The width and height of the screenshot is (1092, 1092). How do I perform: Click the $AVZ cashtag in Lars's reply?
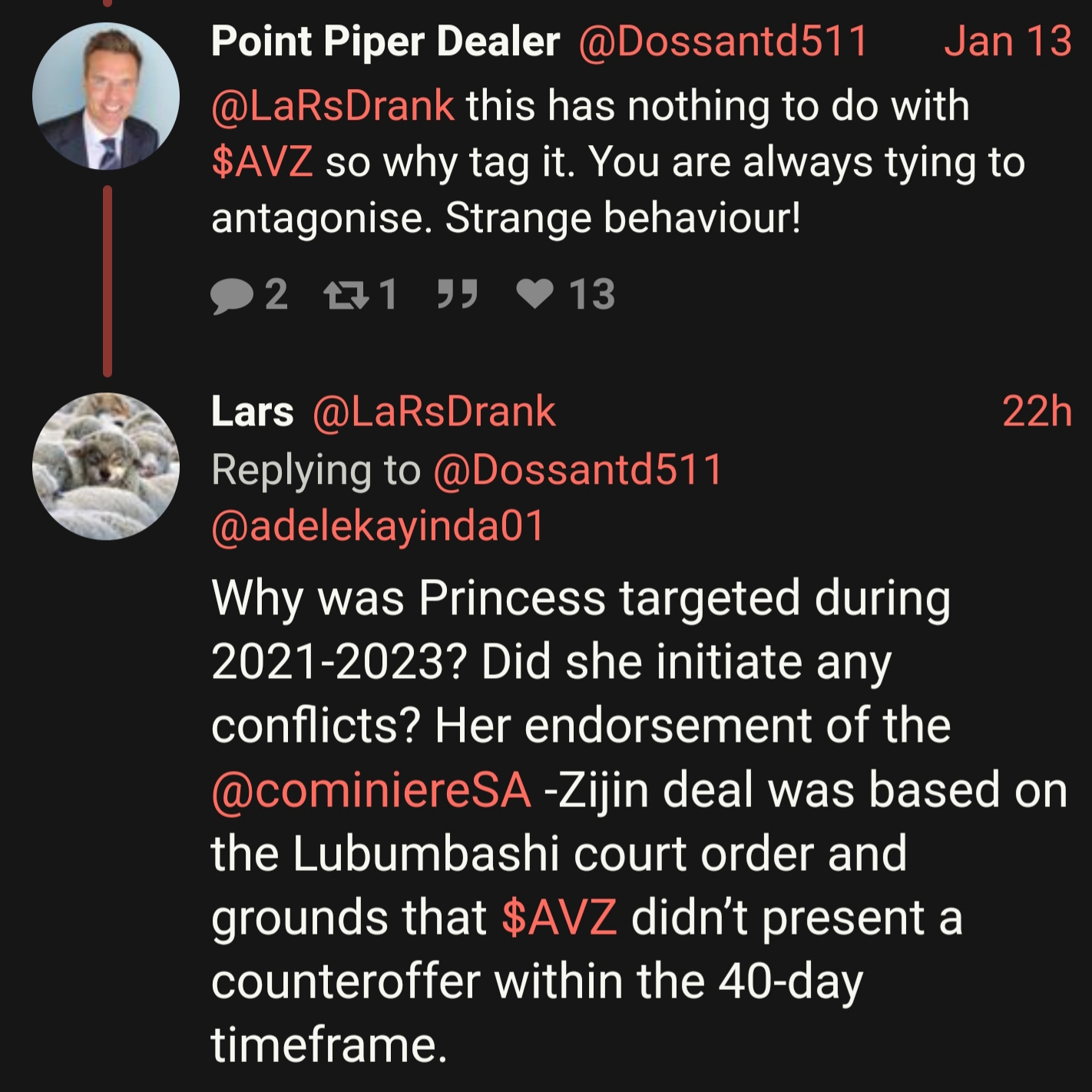click(x=559, y=918)
